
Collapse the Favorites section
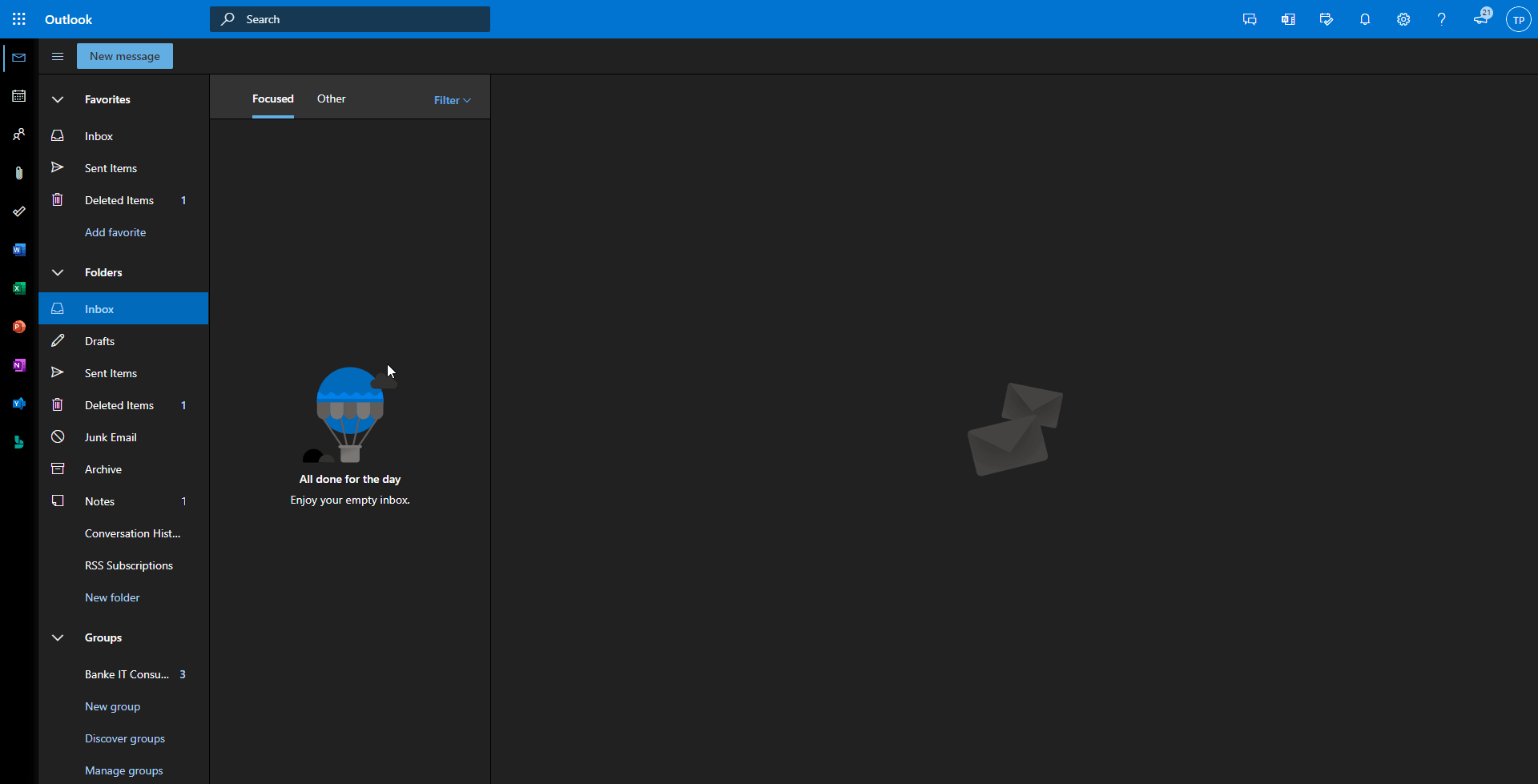[57, 99]
